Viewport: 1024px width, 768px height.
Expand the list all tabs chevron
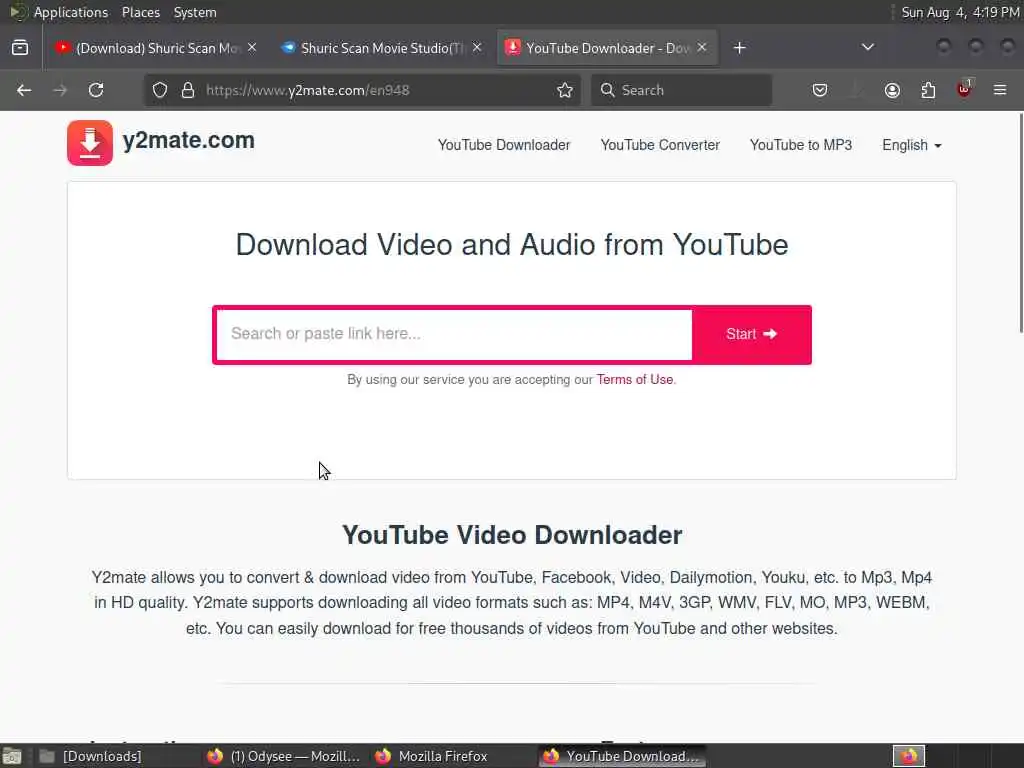(x=867, y=47)
